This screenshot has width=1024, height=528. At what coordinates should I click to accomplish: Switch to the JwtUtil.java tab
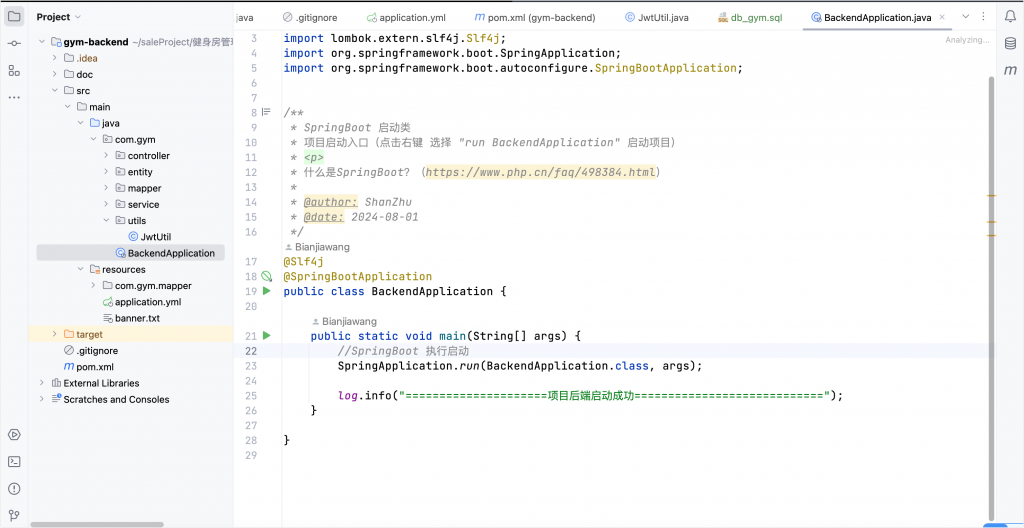(657, 17)
